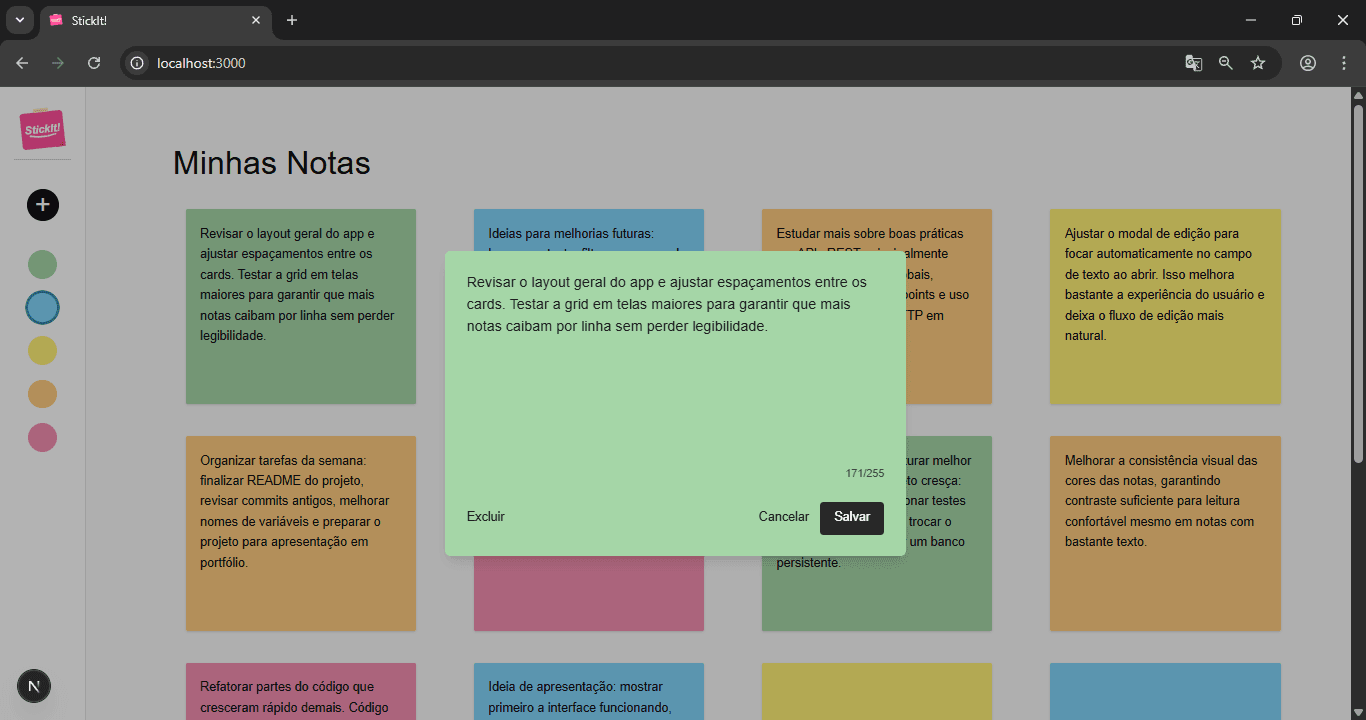This screenshot has height=720, width=1366.
Task: Click the Google Translate icon in address bar
Action: [1193, 63]
